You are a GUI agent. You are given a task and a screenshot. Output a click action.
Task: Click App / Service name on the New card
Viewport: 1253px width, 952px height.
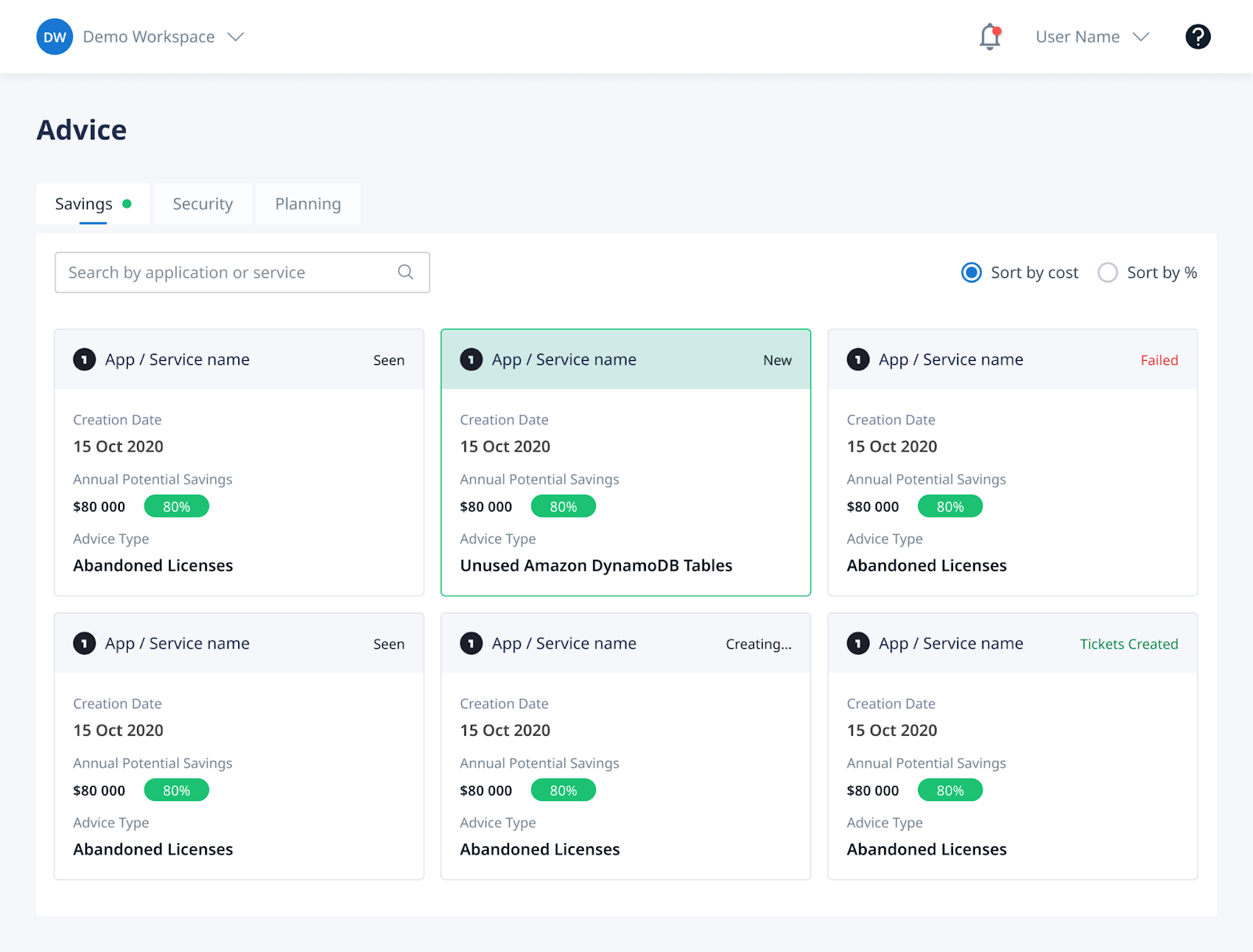[564, 359]
